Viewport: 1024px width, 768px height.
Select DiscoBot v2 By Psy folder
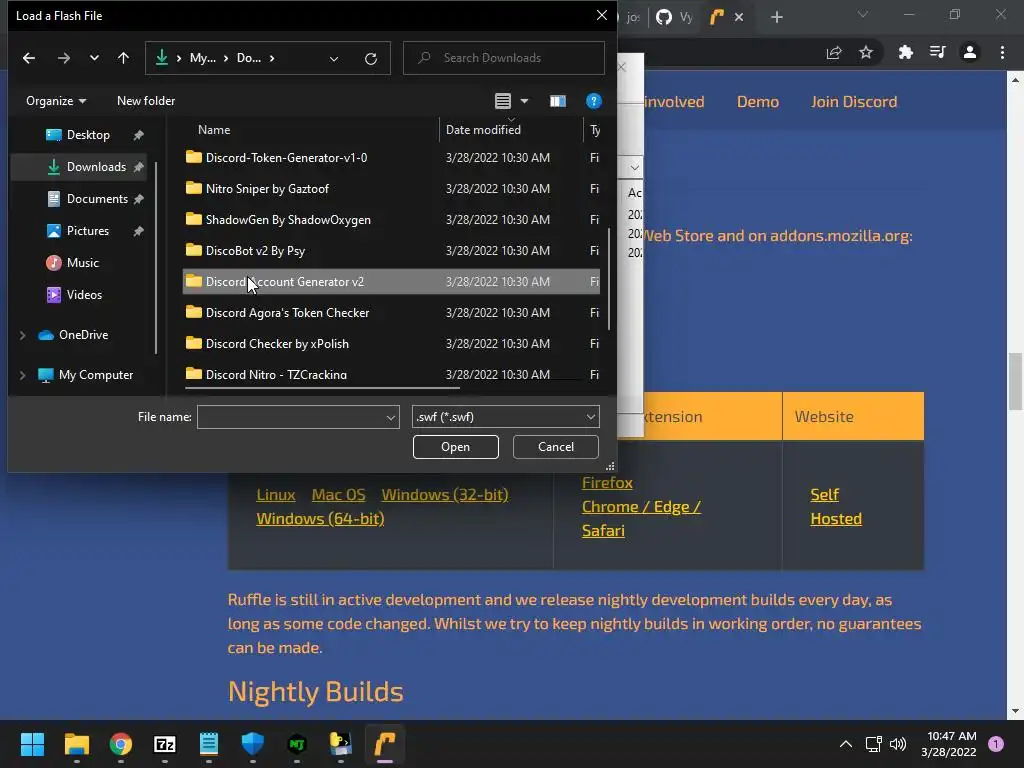[391, 251]
